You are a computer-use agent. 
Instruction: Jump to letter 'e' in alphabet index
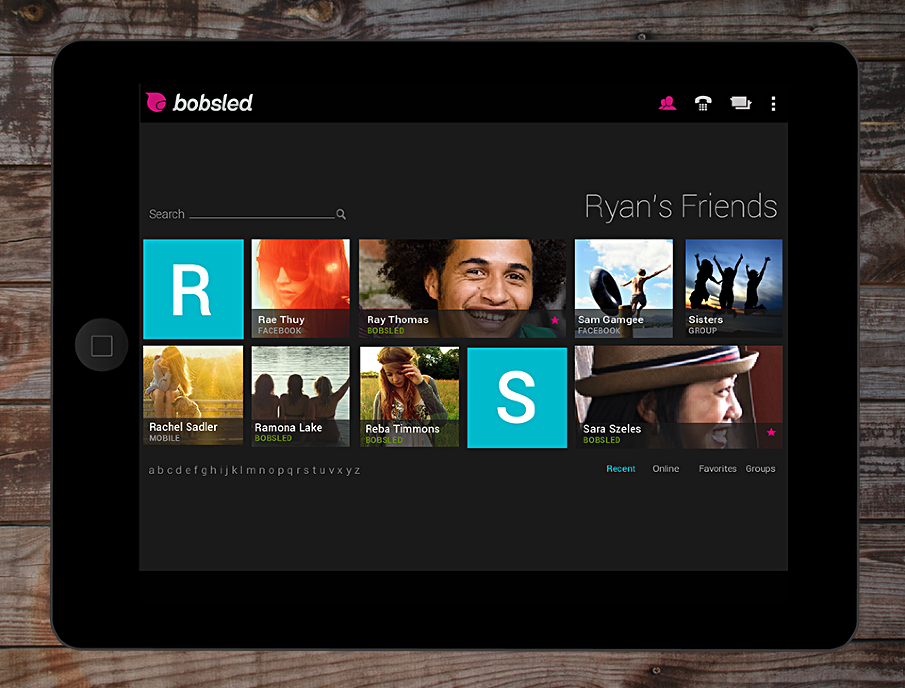(x=188, y=470)
